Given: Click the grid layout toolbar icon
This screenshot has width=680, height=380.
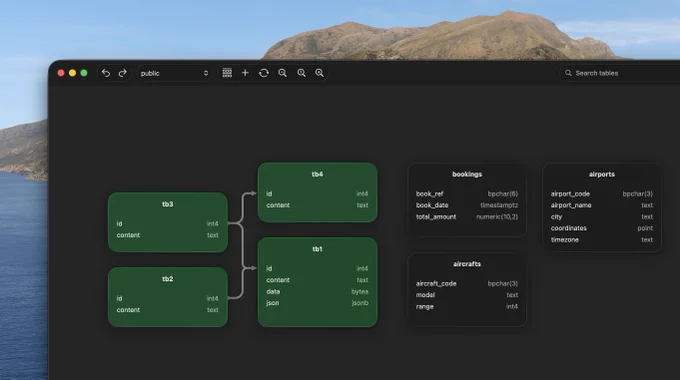Looking at the screenshot, I should coord(227,73).
